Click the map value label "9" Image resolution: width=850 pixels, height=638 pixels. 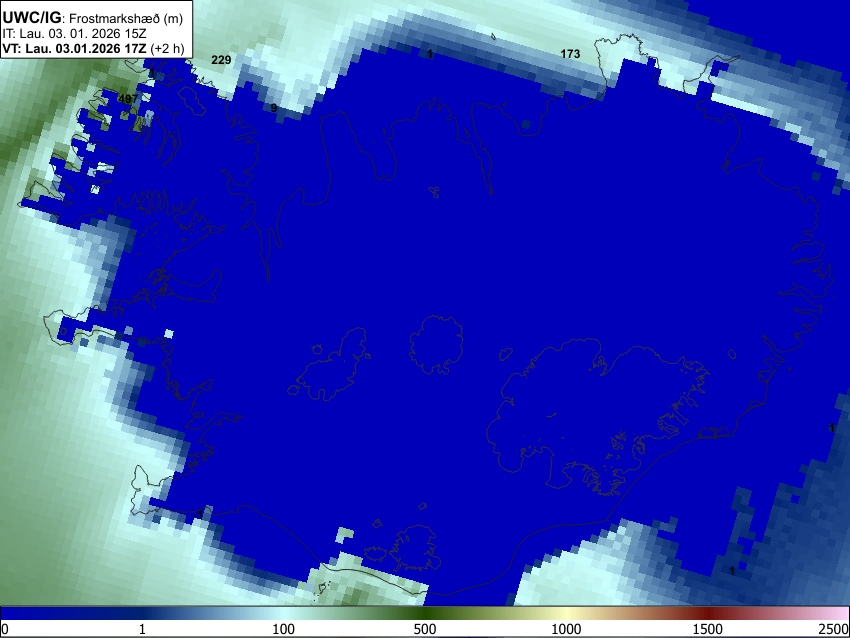click(274, 108)
